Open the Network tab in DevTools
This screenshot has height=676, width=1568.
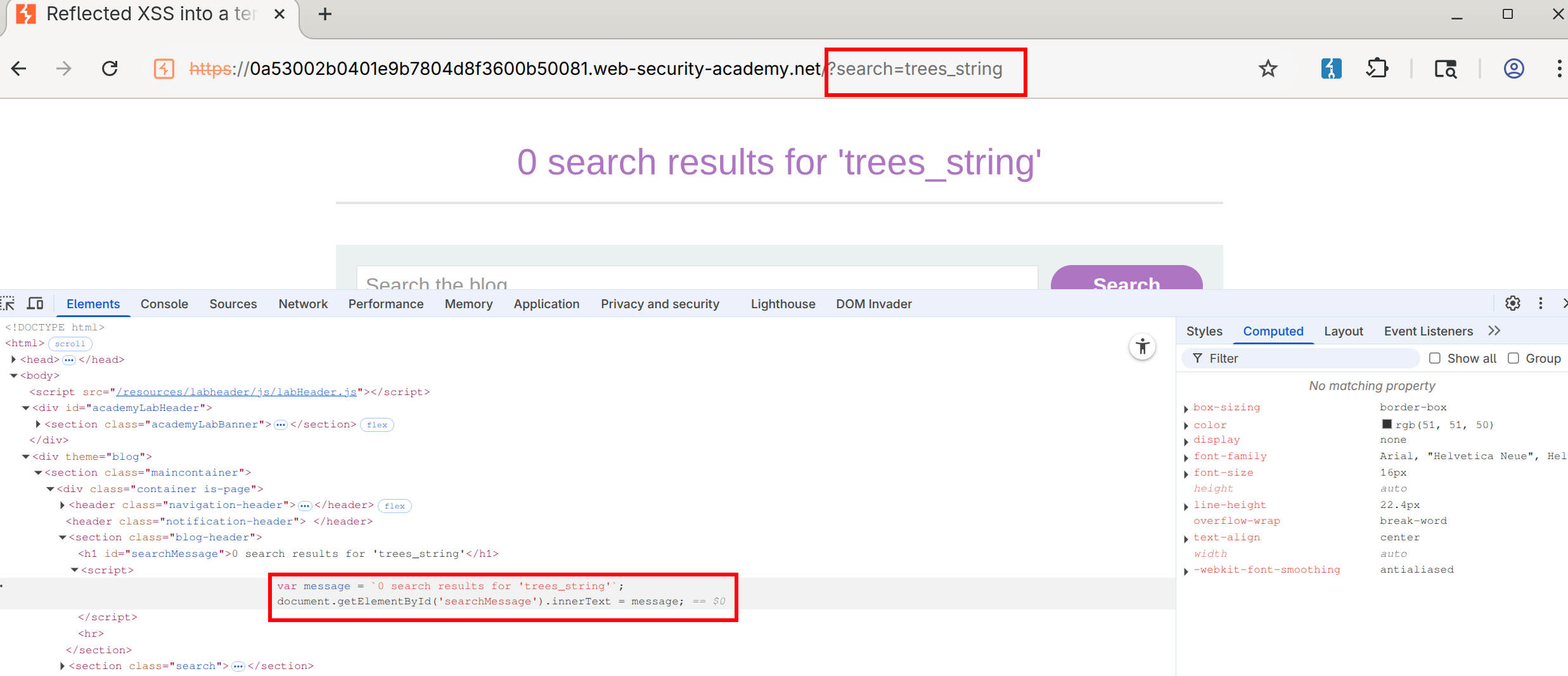point(303,304)
